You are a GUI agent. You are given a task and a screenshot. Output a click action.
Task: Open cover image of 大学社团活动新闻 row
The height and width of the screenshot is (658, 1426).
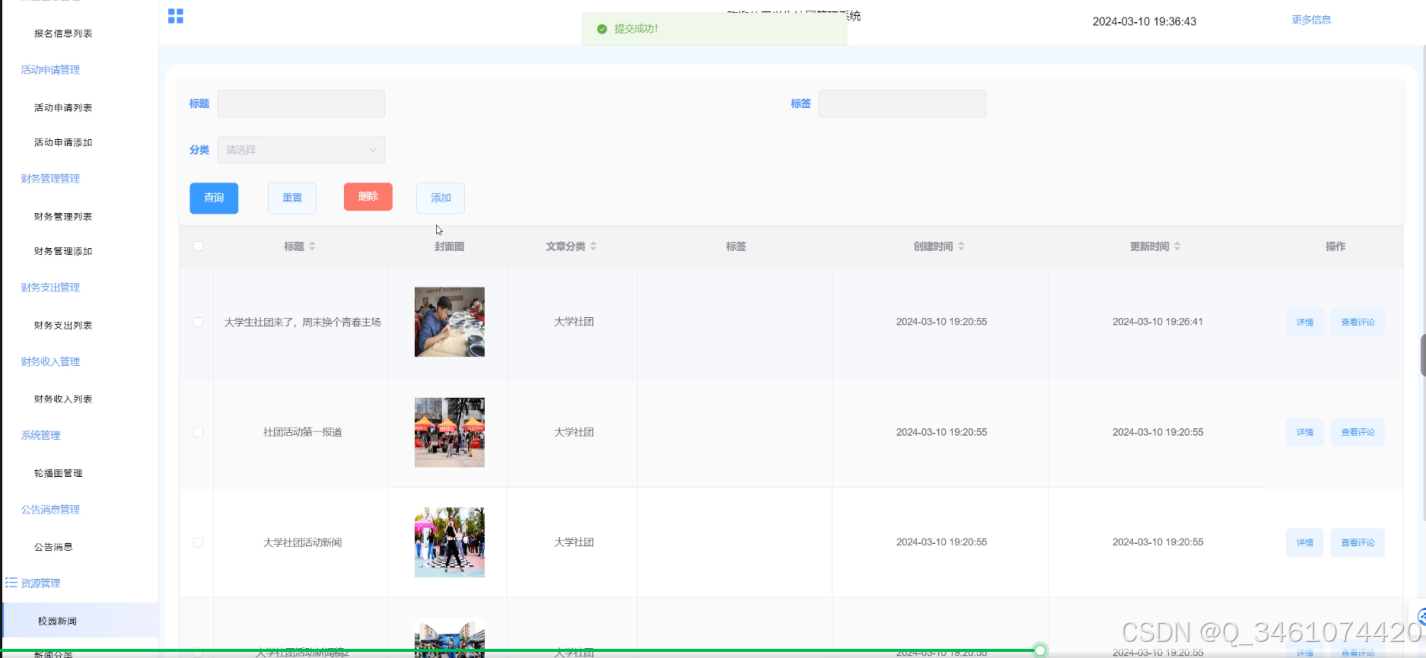pyautogui.click(x=450, y=542)
